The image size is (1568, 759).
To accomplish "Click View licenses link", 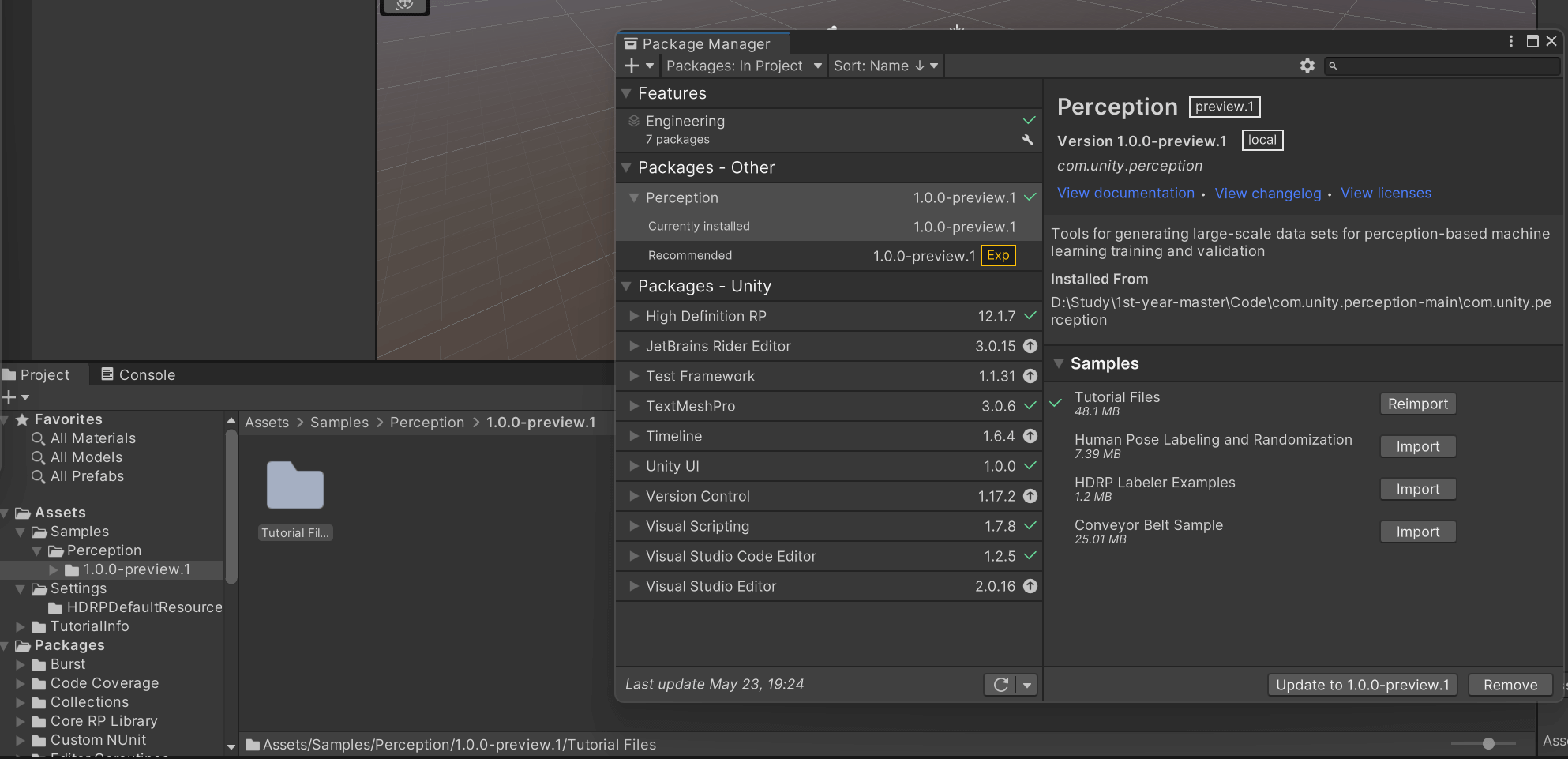I will pos(1386,193).
